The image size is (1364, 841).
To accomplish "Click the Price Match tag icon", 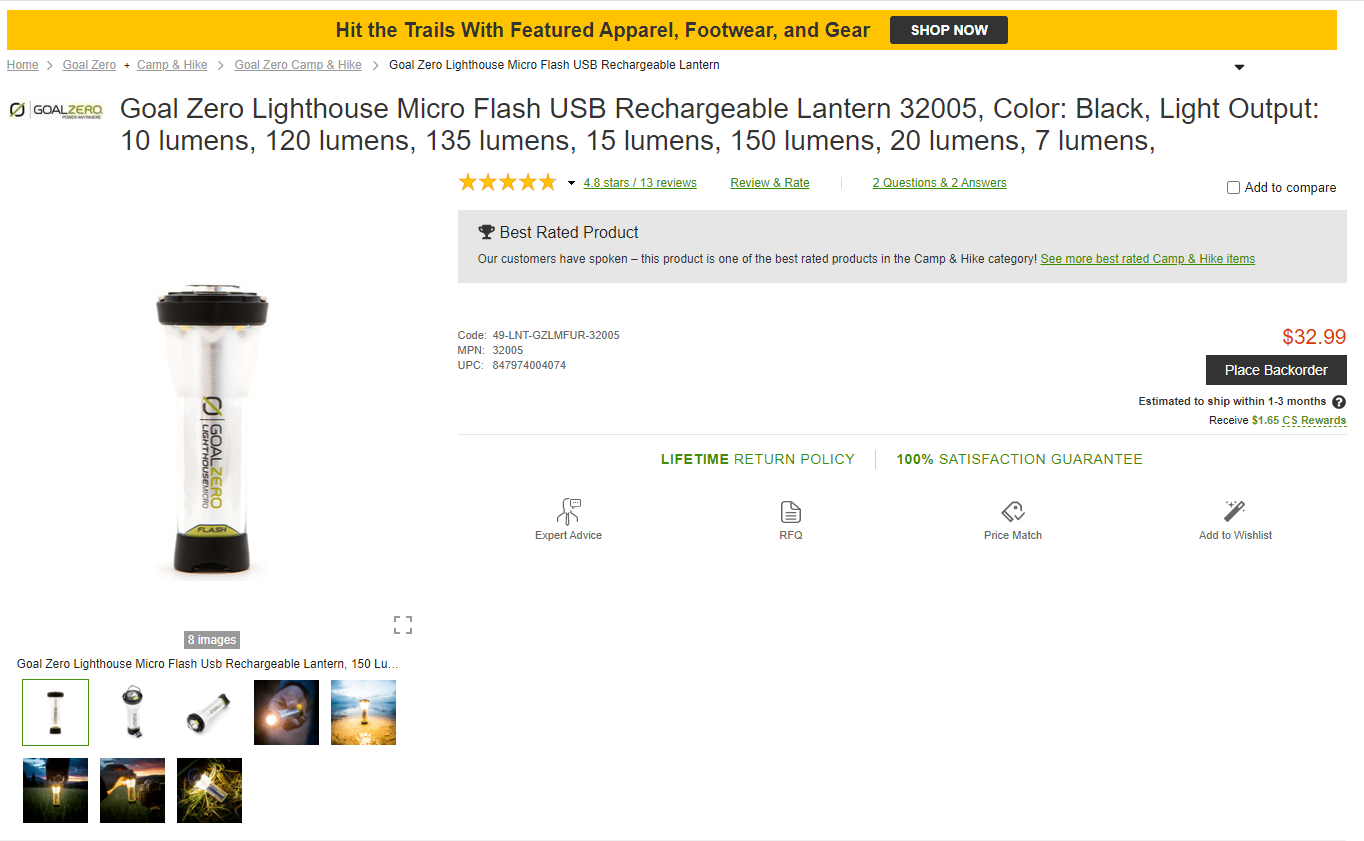I will pyautogui.click(x=1013, y=512).
